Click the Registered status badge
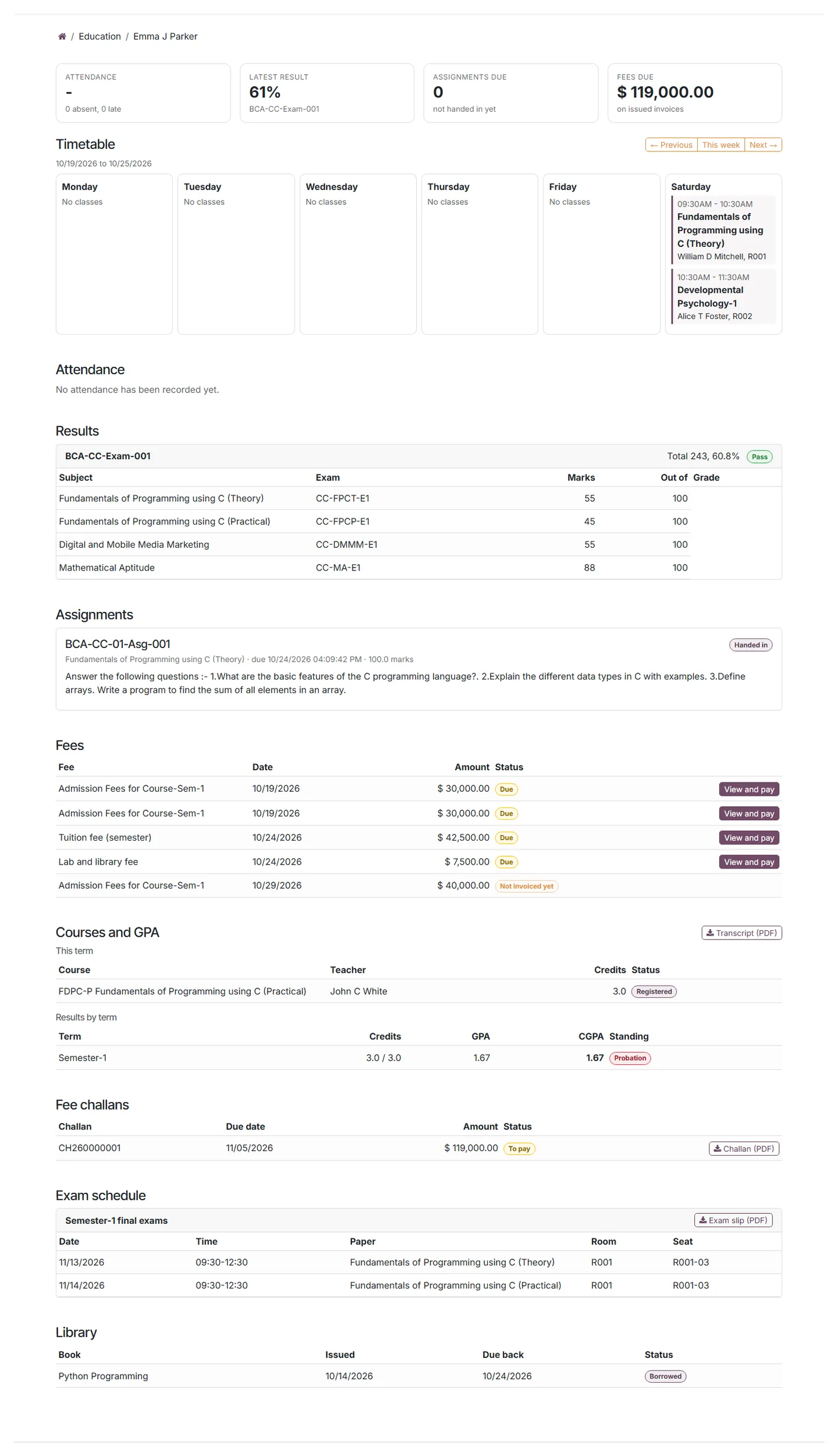This screenshot has width=838, height=1456. click(x=654, y=992)
